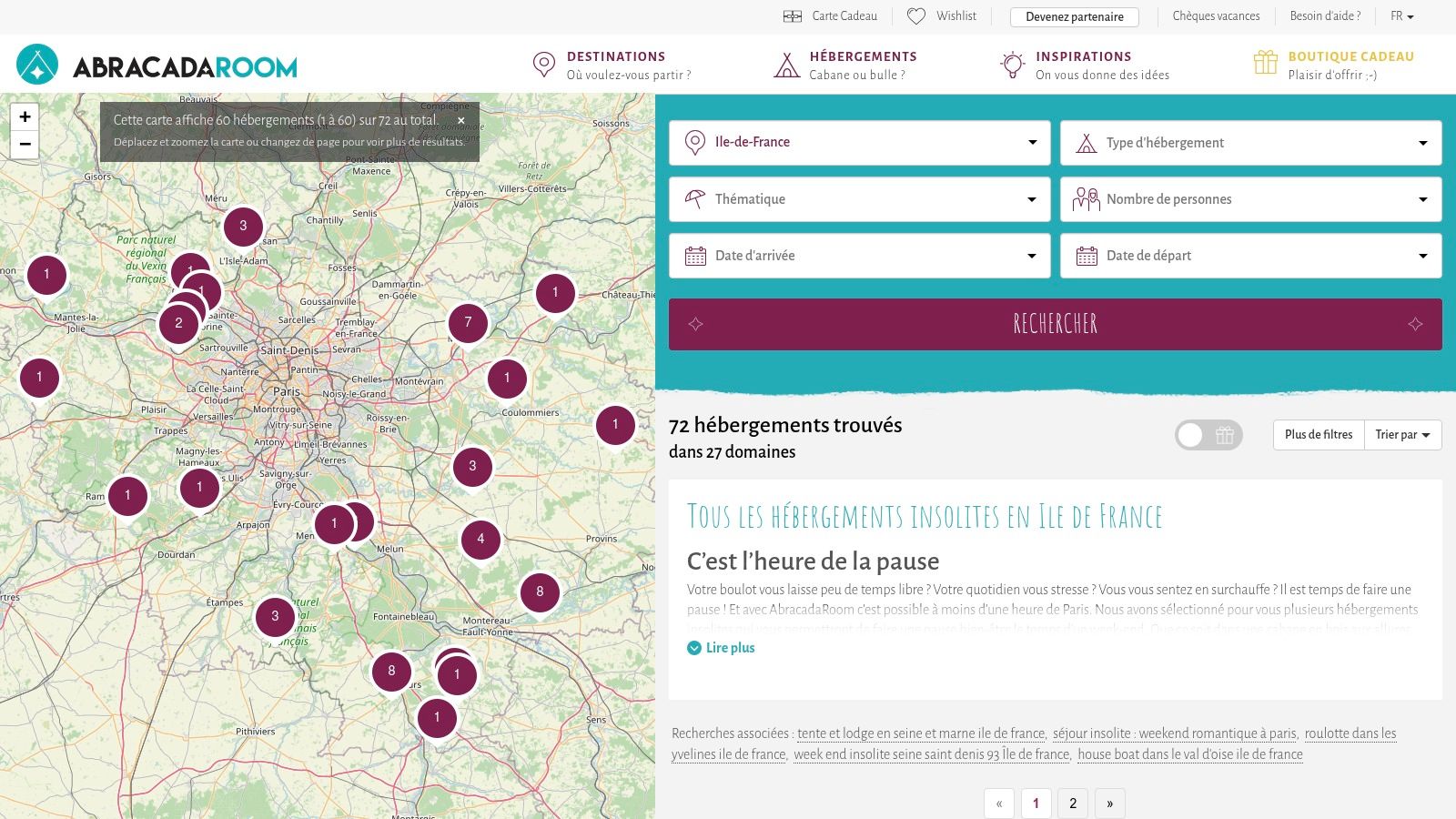
Task: Click the Boutique Cadeau gift icon
Action: 1266,62
